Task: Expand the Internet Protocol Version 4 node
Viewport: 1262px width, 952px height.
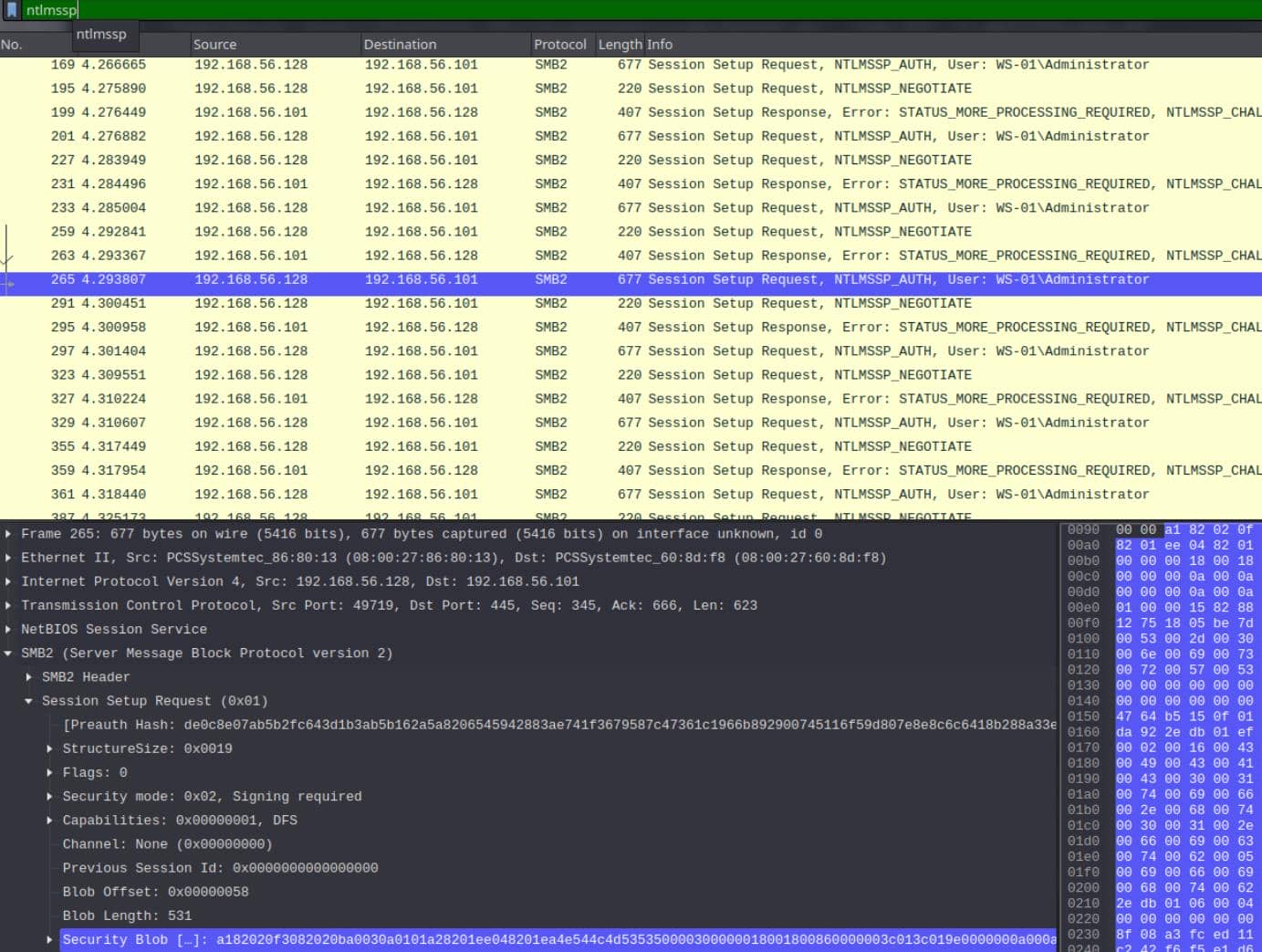Action: tap(9, 581)
